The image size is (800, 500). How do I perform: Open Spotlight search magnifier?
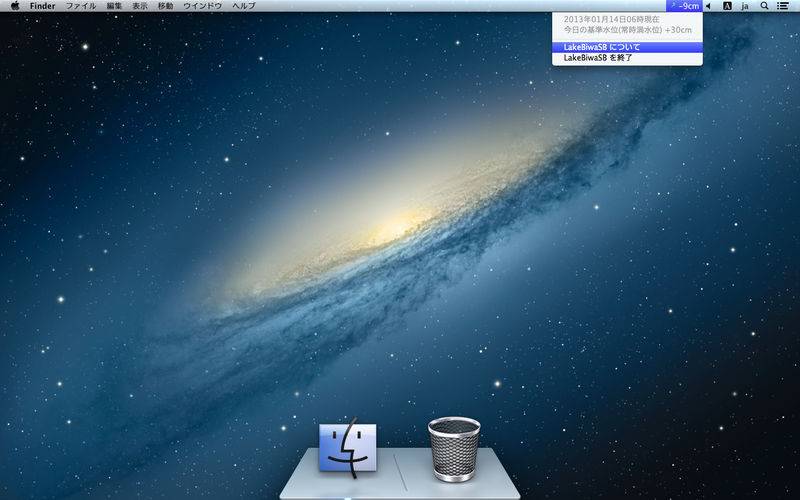click(764, 6)
